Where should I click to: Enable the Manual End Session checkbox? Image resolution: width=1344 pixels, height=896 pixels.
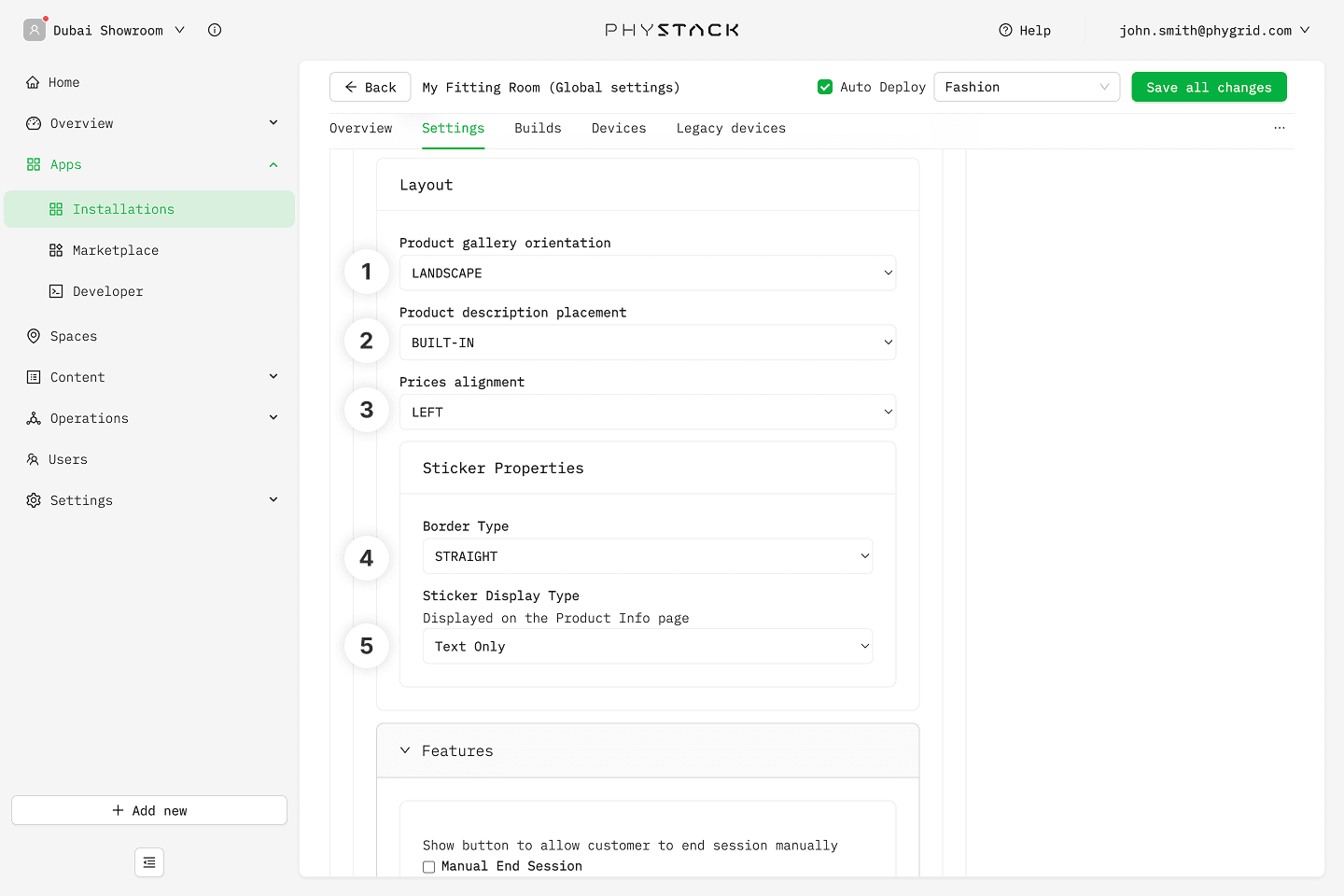(x=429, y=867)
